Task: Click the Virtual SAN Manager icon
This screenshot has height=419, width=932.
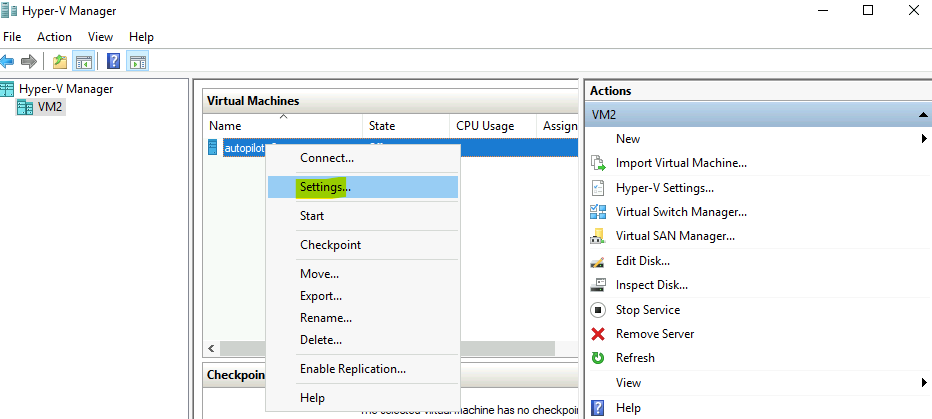Action: point(598,236)
